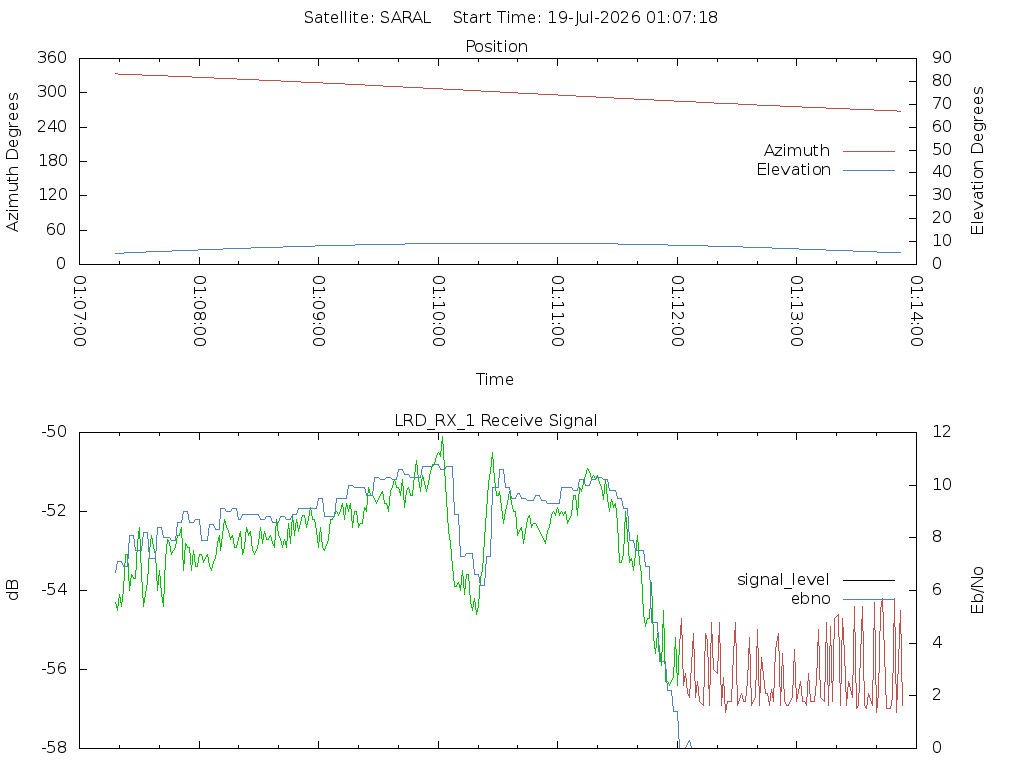Click the '-58' dB axis value
The image size is (1024, 768).
click(x=54, y=747)
